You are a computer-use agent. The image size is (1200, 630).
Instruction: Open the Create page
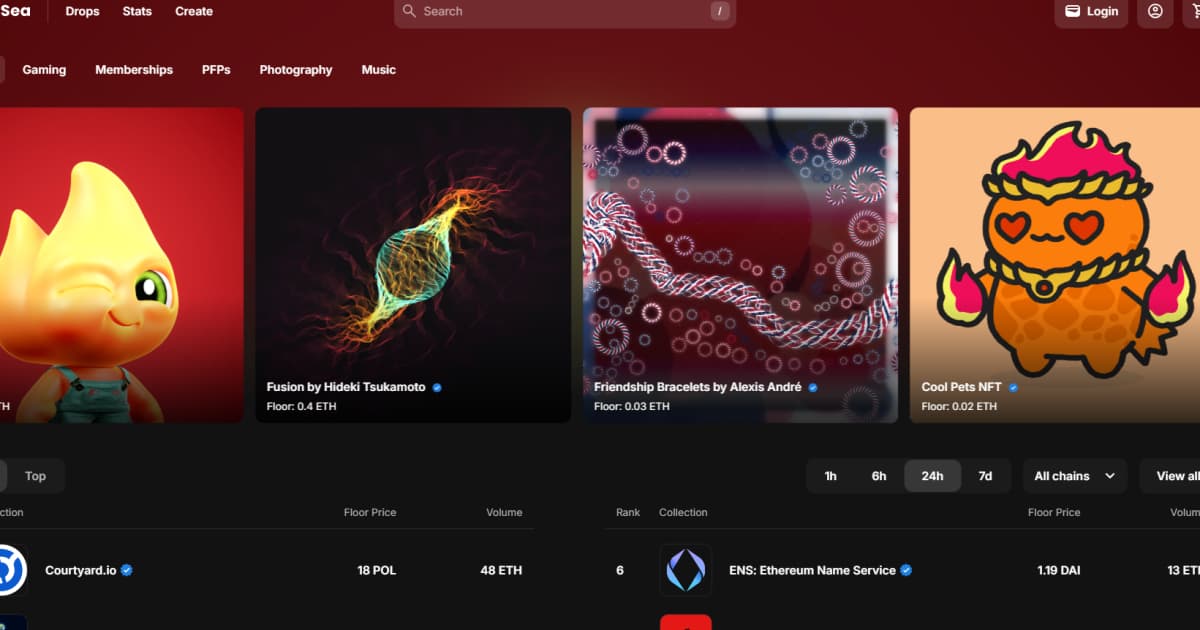(194, 11)
